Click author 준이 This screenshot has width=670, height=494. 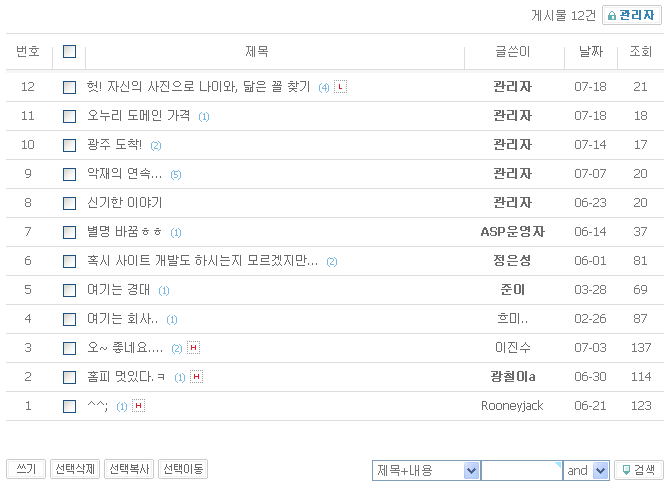(512, 290)
